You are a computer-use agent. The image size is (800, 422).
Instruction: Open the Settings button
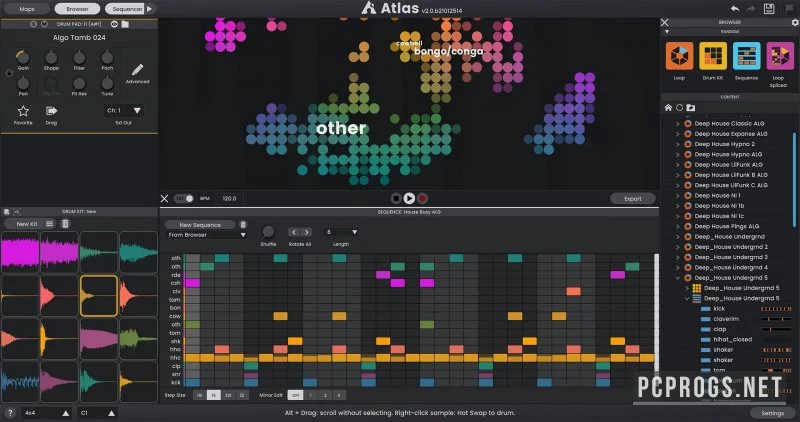click(772, 413)
